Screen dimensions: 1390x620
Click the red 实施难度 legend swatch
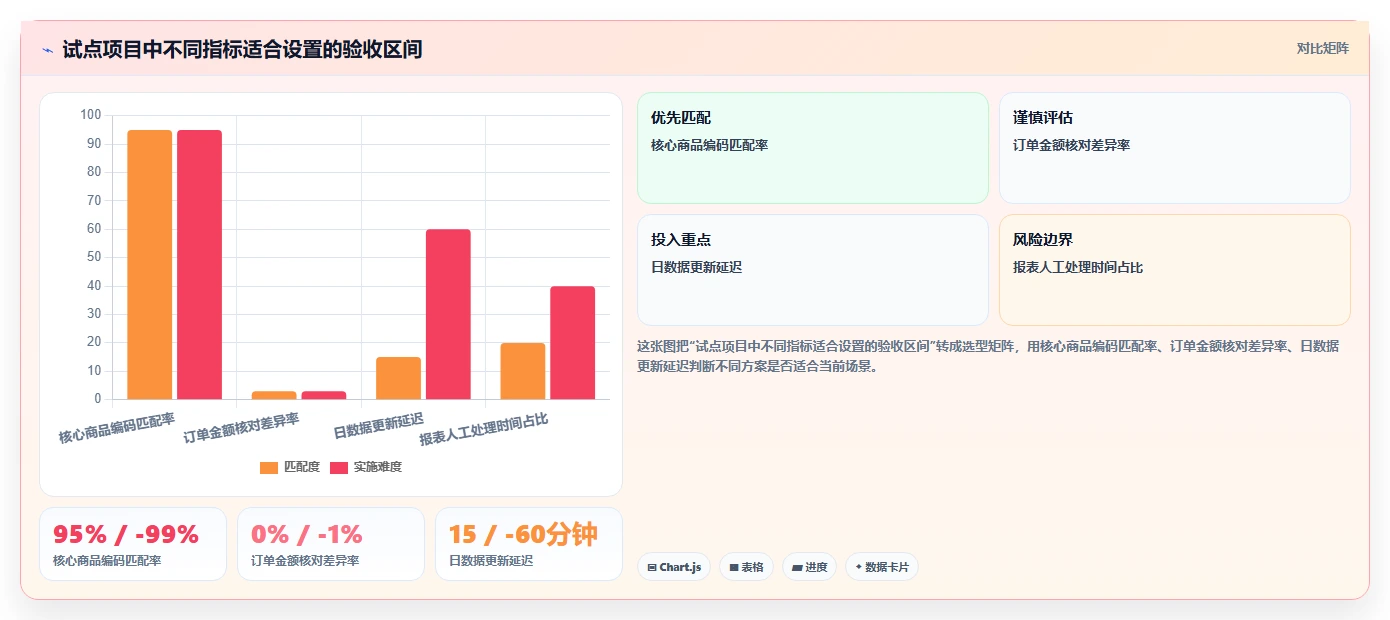coord(339,468)
